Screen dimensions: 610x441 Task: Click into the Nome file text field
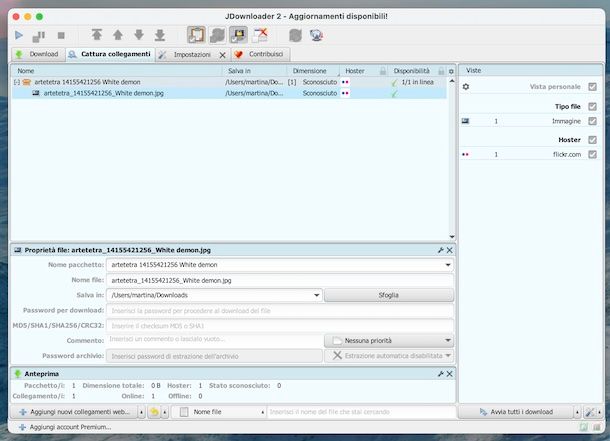(279, 280)
